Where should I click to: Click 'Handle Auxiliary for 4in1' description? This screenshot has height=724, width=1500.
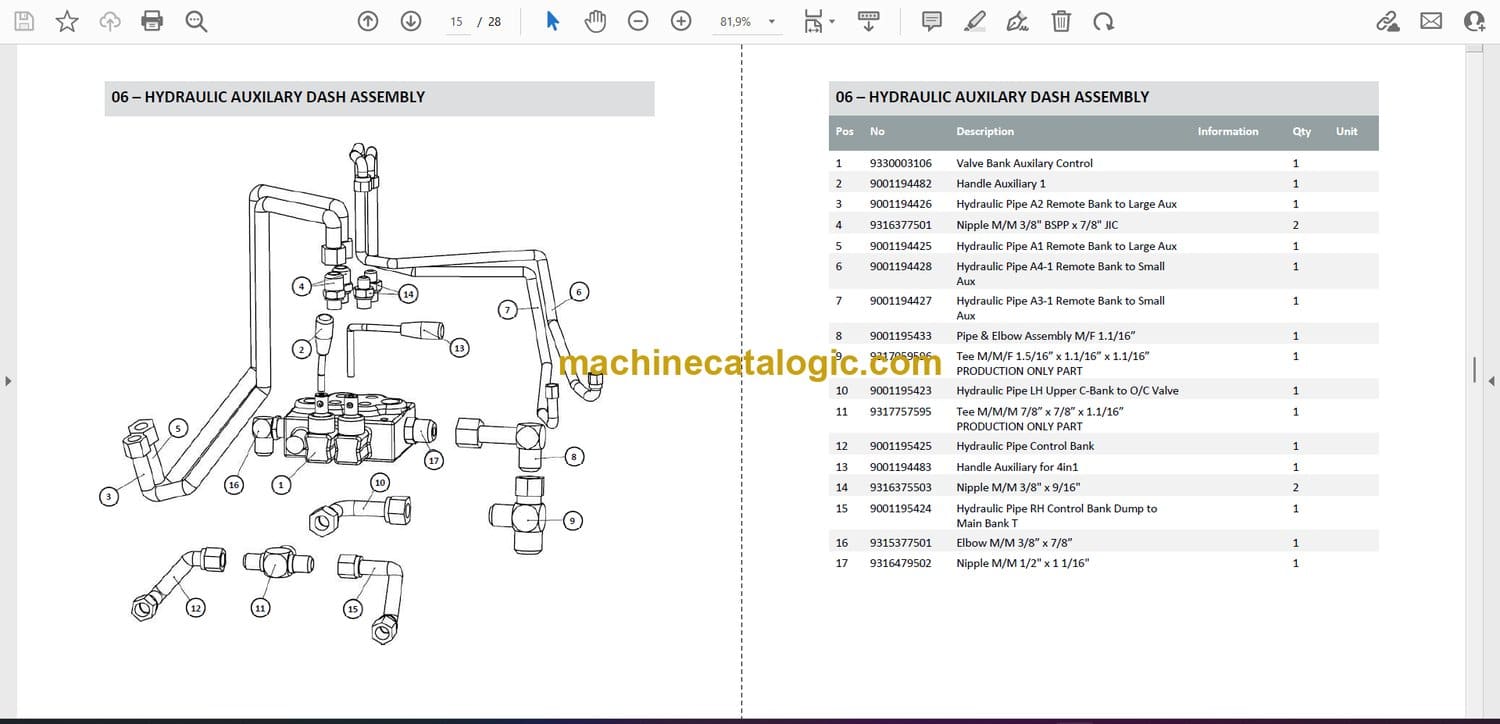click(x=1017, y=467)
